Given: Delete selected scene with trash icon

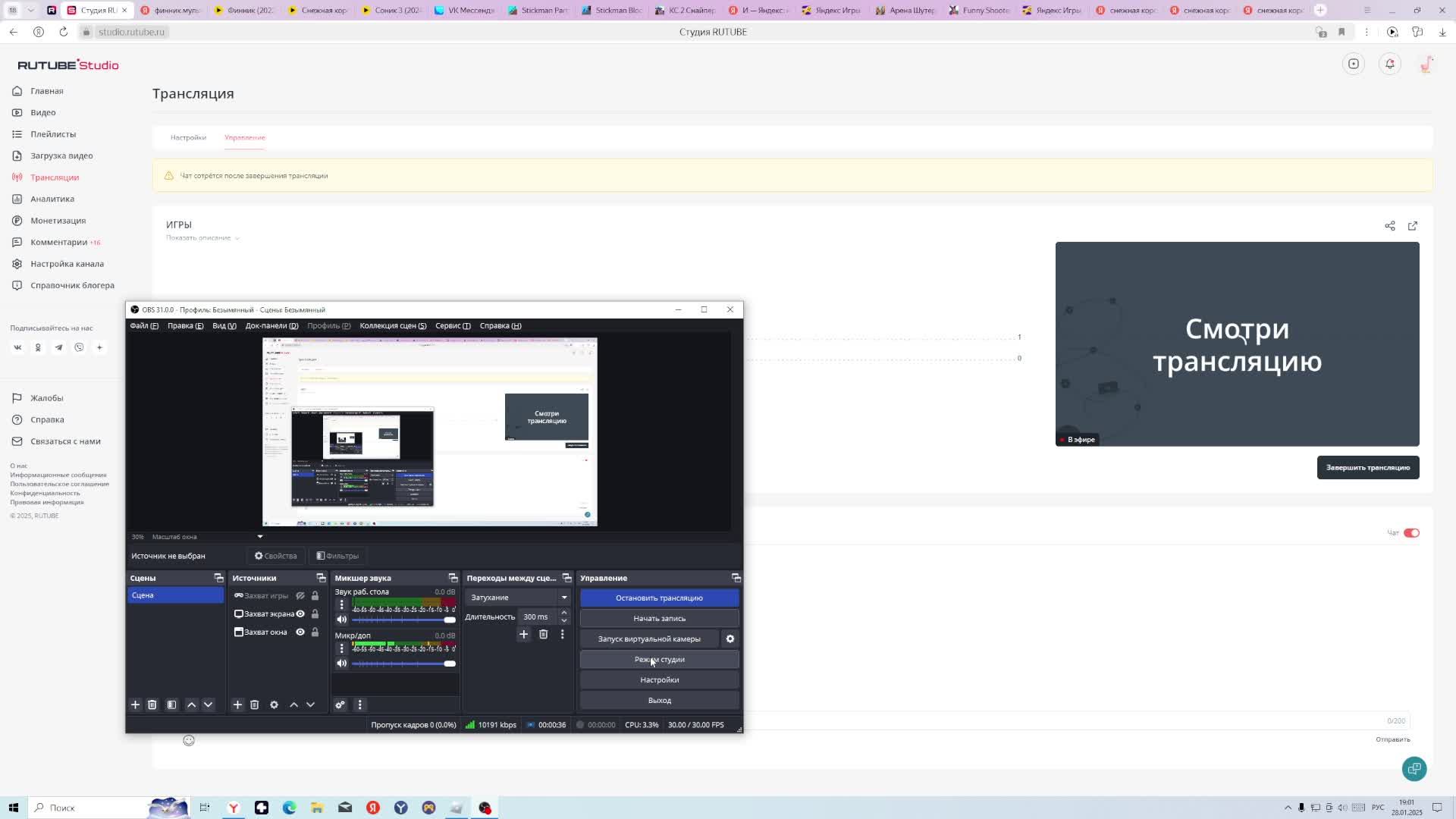Looking at the screenshot, I should (x=152, y=704).
